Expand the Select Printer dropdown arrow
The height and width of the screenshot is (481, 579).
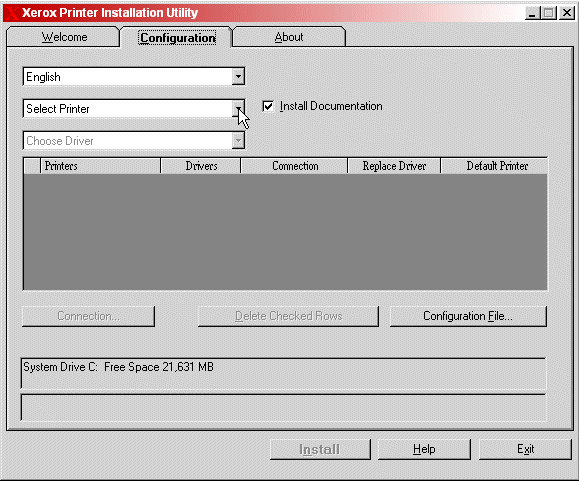pos(239,109)
